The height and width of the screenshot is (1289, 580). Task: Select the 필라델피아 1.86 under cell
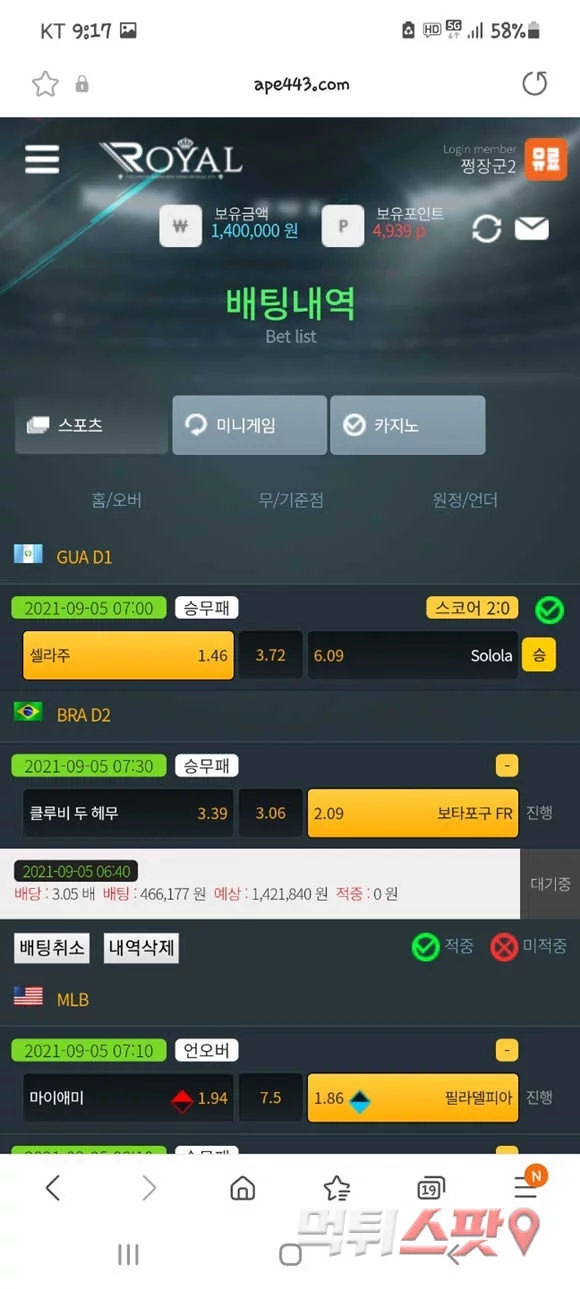413,1098
